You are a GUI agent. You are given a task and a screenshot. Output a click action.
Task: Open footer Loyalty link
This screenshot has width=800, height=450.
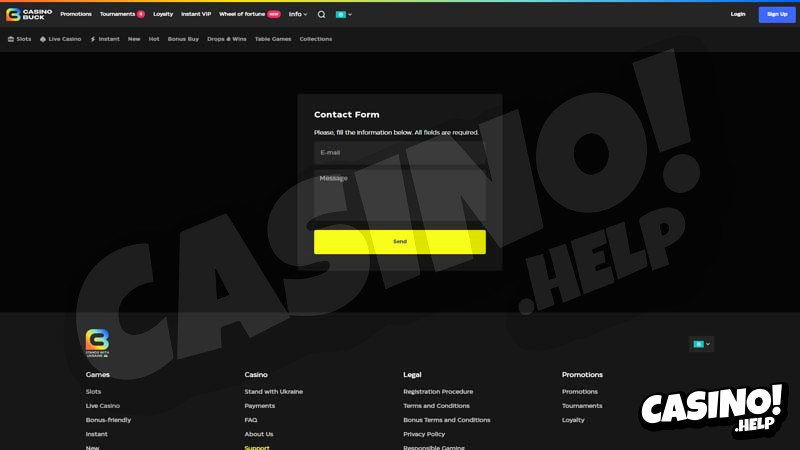(573, 420)
